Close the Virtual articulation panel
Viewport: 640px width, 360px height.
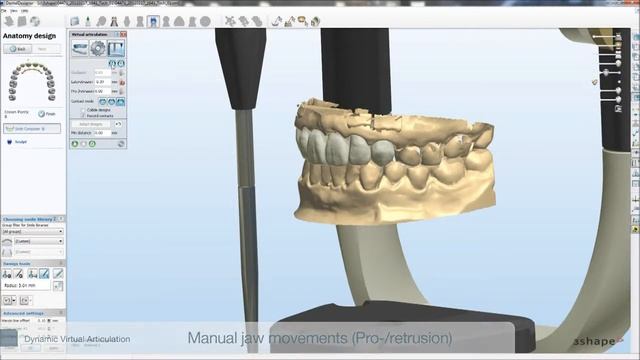pyautogui.click(x=123, y=34)
